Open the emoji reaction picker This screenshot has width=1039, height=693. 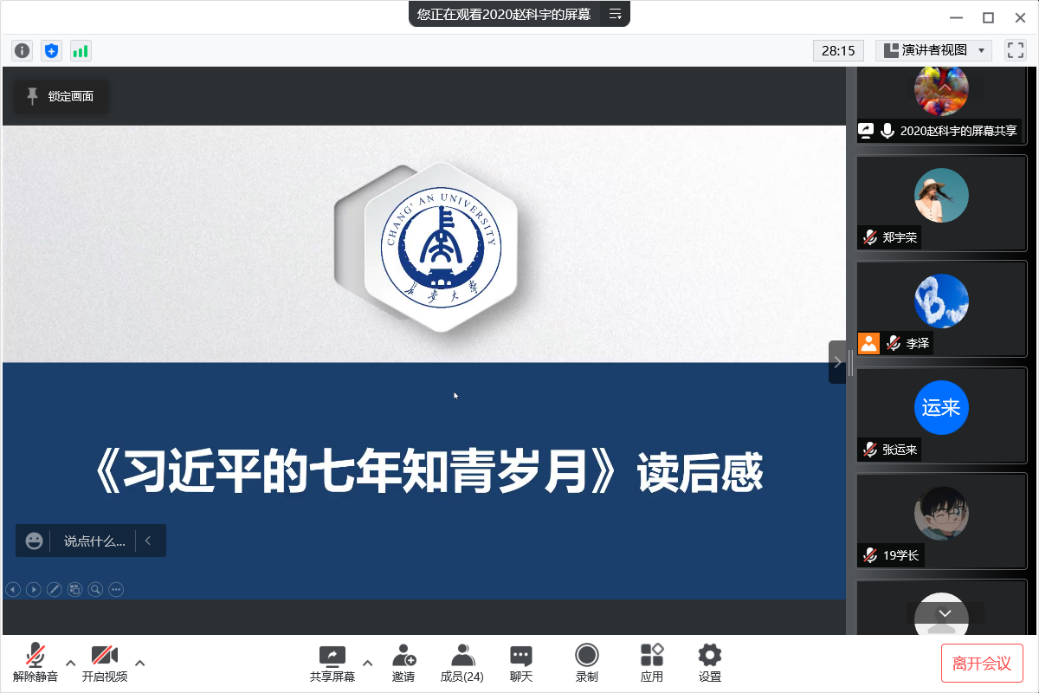34,541
